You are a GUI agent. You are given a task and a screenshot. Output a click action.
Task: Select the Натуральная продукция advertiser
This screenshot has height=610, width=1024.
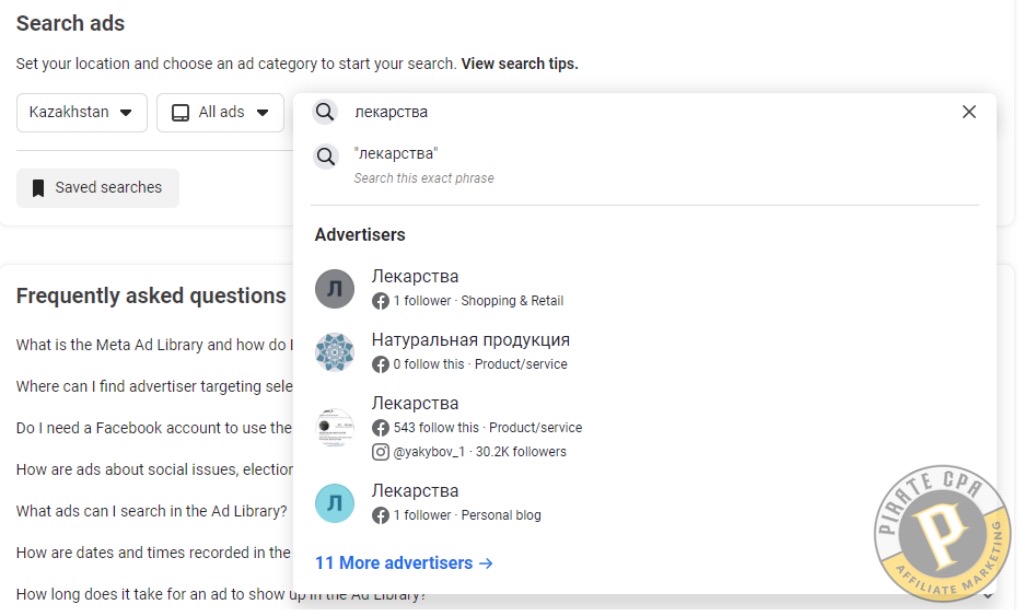point(645,351)
